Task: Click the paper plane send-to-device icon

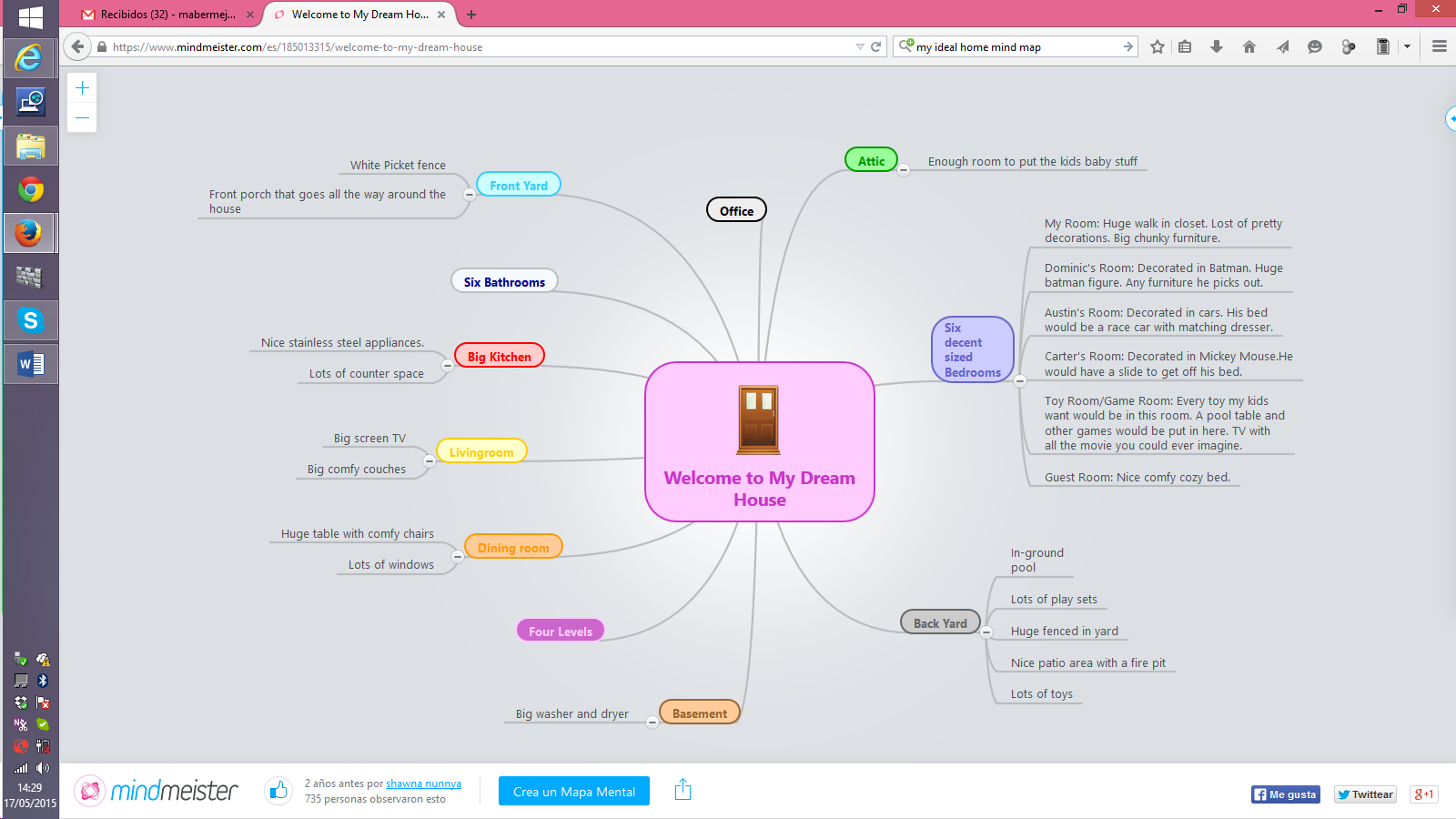Action: tap(1282, 46)
